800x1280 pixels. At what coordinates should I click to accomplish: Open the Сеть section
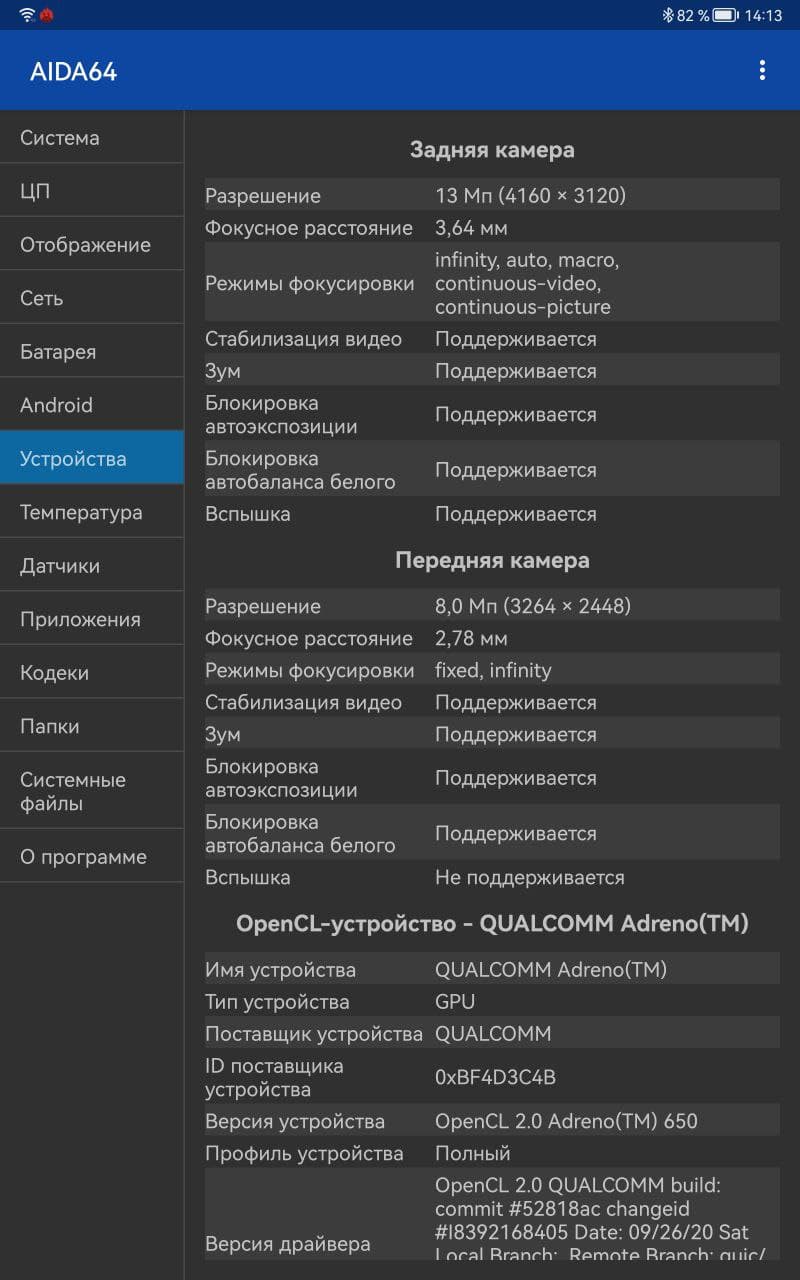(x=92, y=298)
